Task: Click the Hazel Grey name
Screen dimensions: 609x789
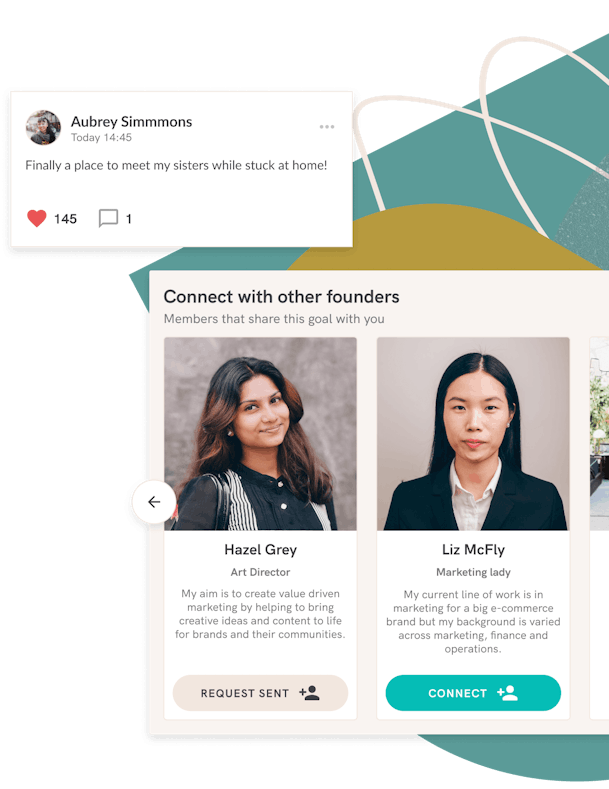Action: click(x=260, y=549)
